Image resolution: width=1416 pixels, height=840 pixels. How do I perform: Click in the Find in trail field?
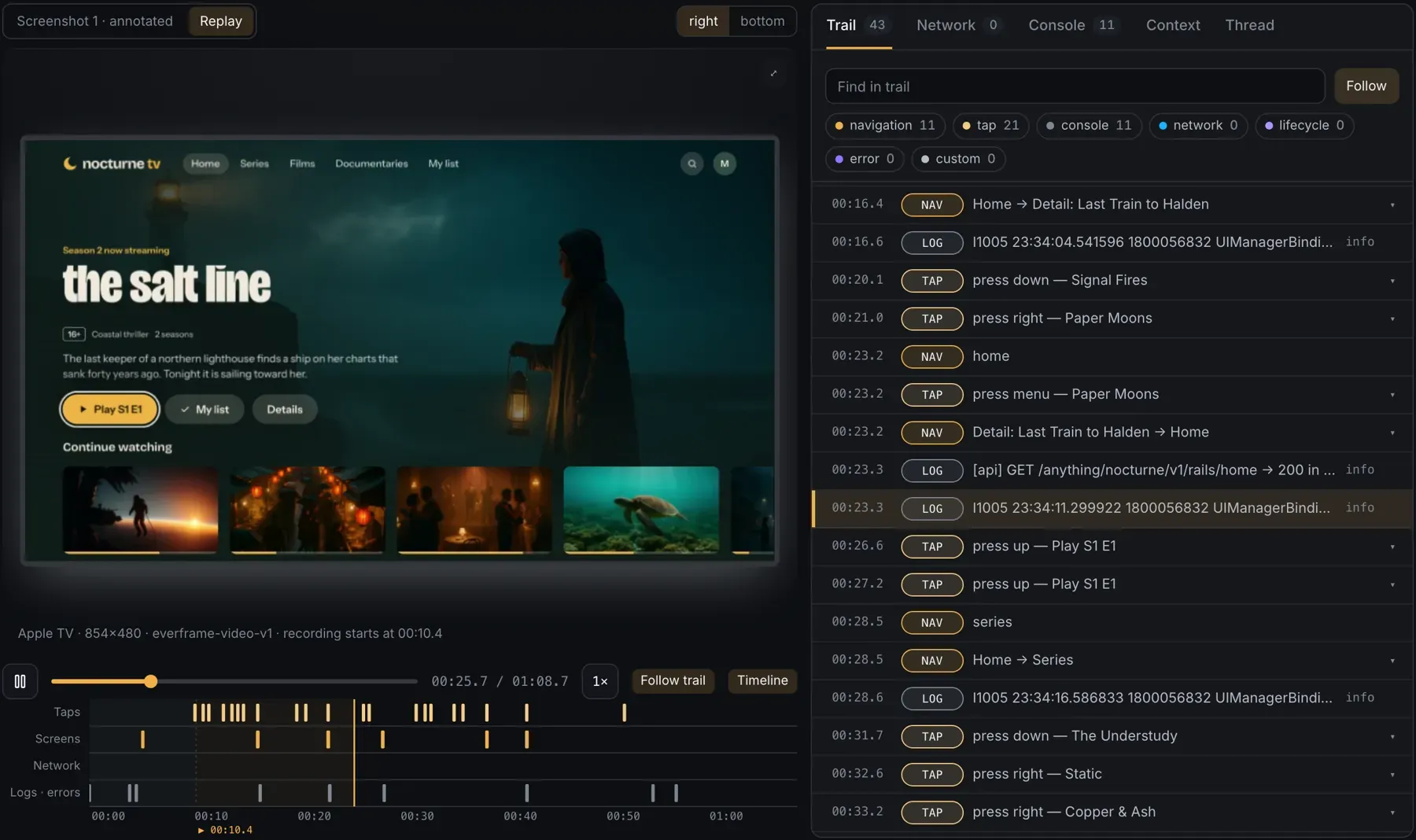1075,87
